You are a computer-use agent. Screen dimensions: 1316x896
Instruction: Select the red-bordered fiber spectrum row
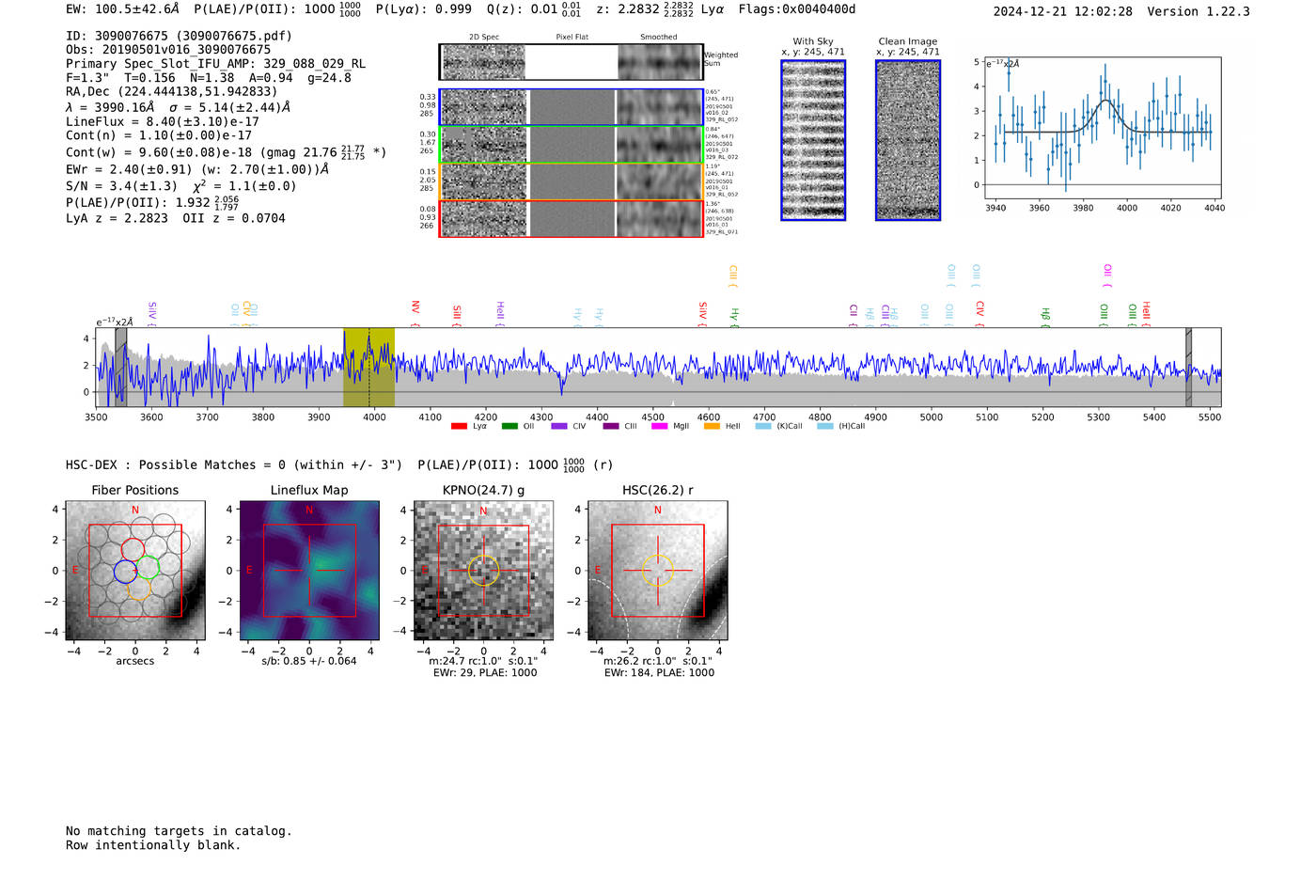[571, 218]
